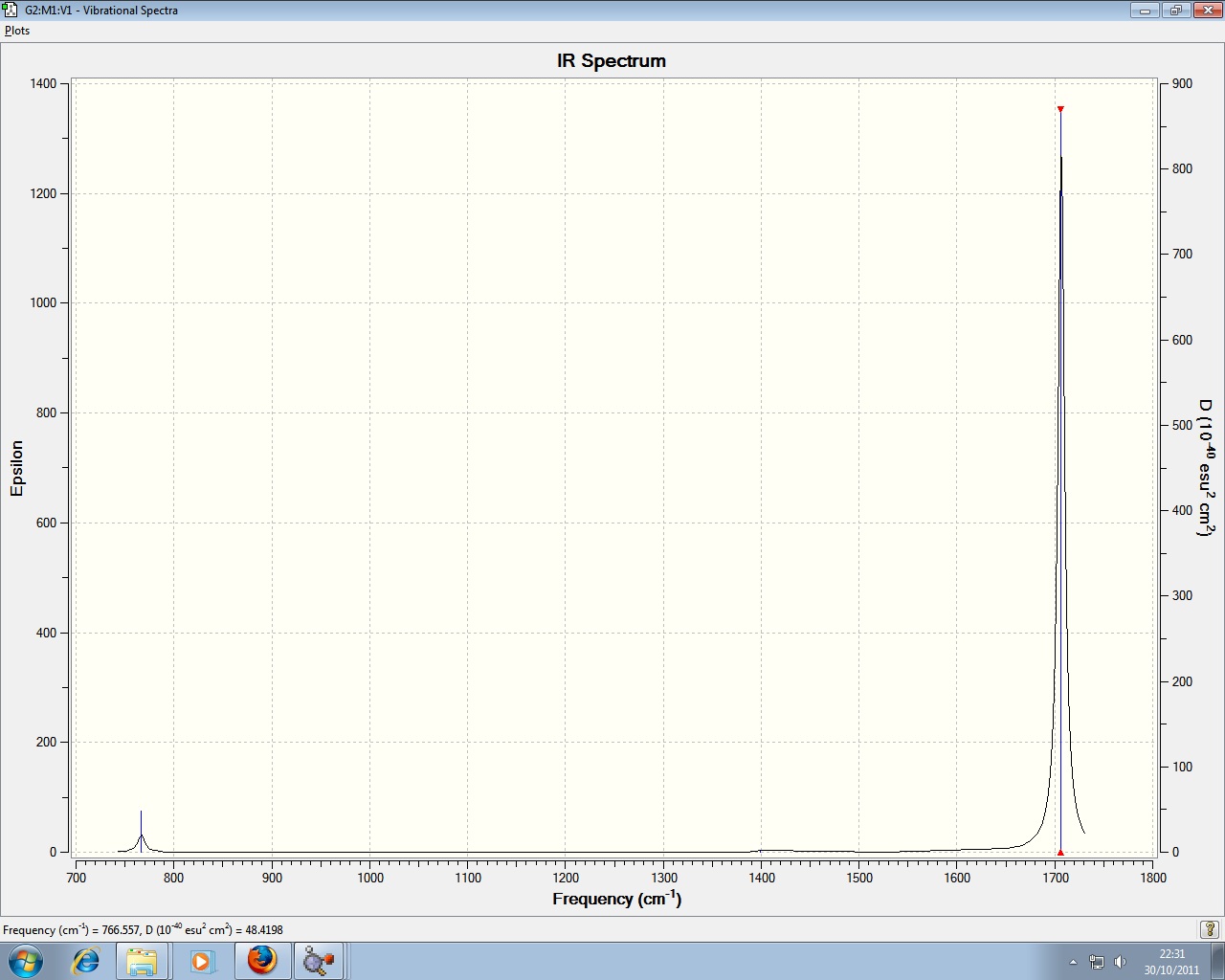Image resolution: width=1225 pixels, height=980 pixels.
Task: Launch Internet Explorer from the taskbar
Action: pyautogui.click(x=86, y=960)
